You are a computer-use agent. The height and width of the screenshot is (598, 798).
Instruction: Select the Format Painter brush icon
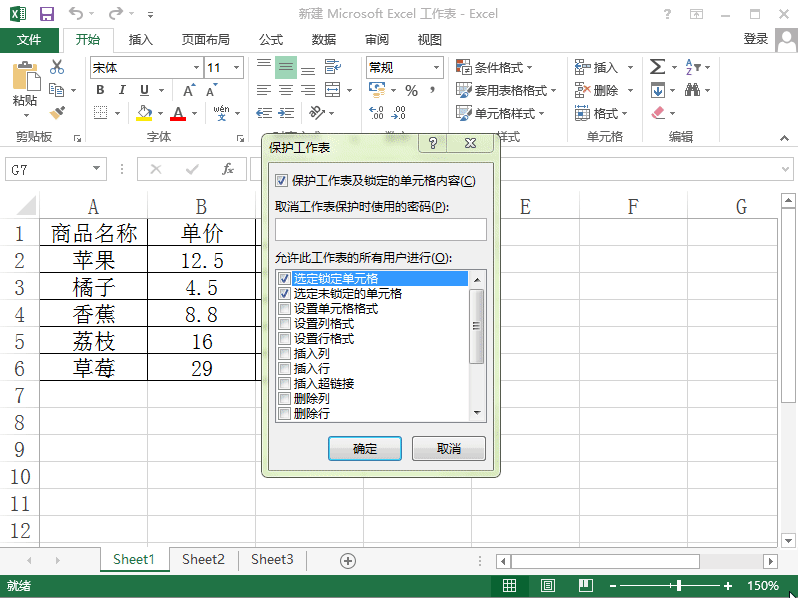[x=57, y=112]
